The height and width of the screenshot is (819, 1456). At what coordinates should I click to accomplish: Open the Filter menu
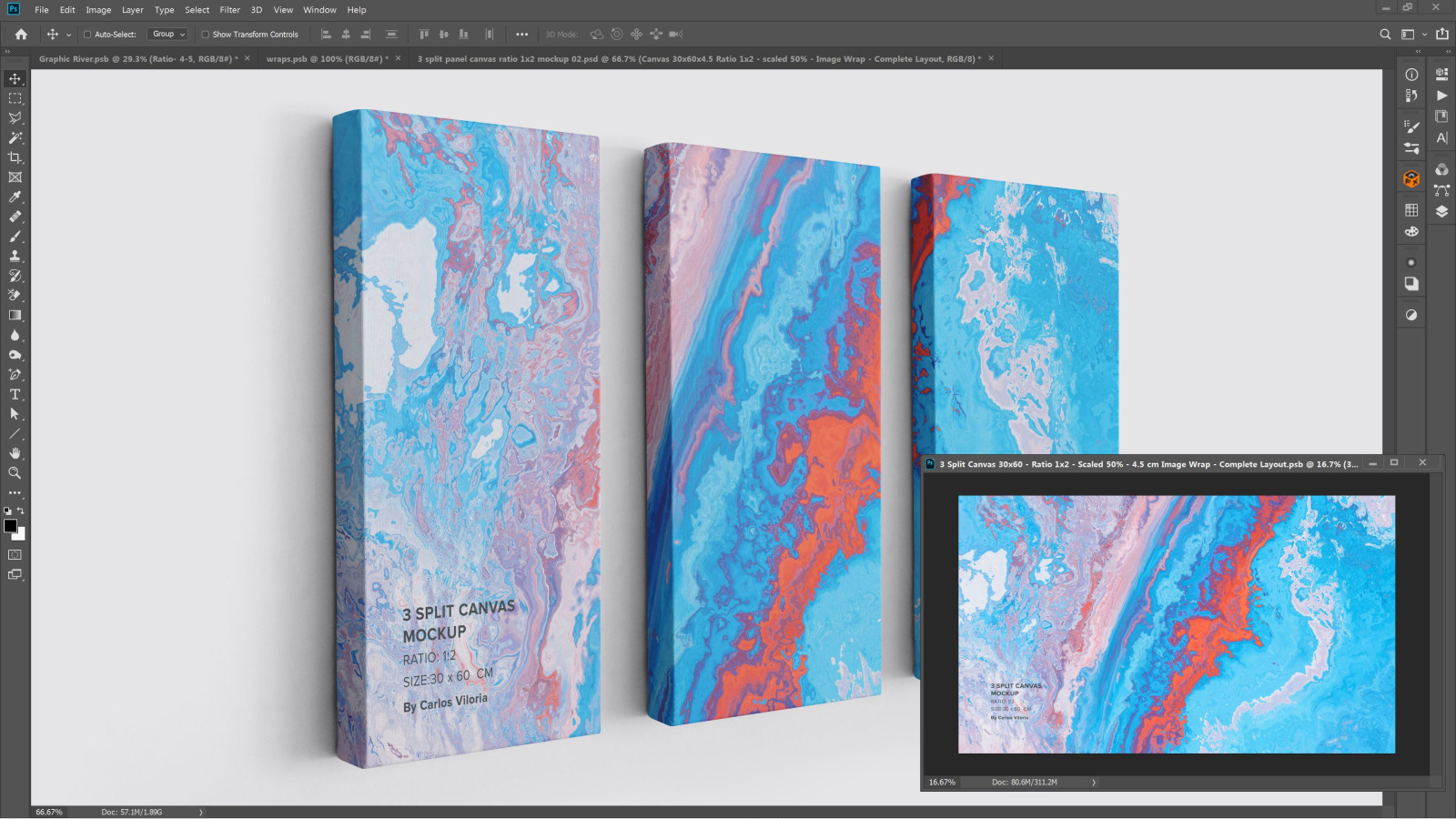pos(229,10)
